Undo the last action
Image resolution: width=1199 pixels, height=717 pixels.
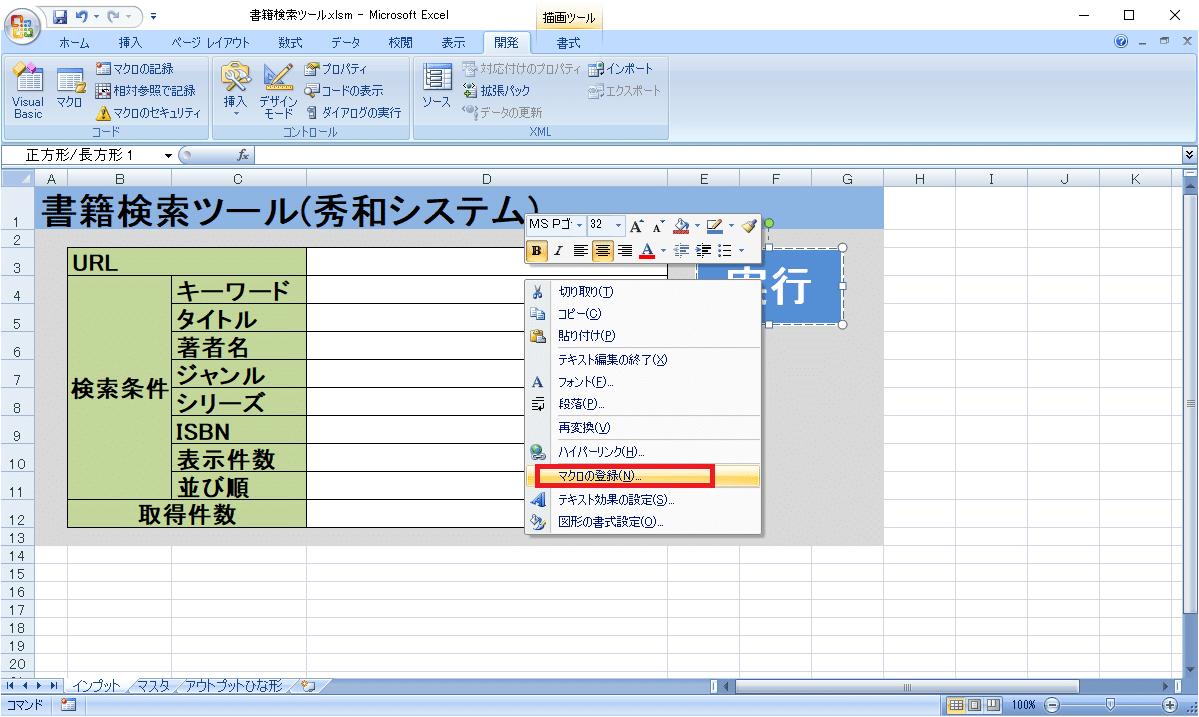pos(82,16)
